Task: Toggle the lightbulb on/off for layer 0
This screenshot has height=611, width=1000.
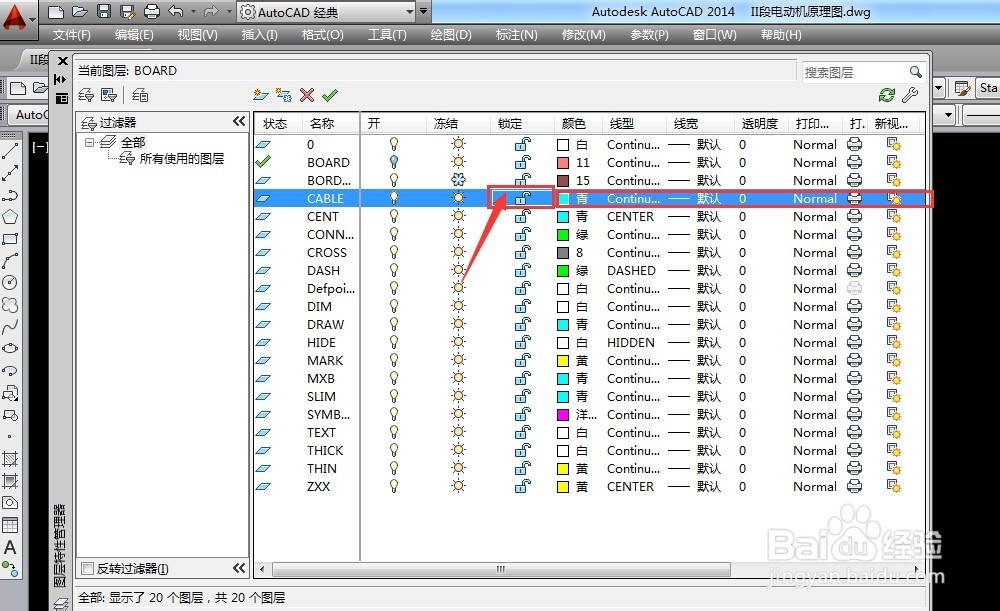Action: coord(394,144)
